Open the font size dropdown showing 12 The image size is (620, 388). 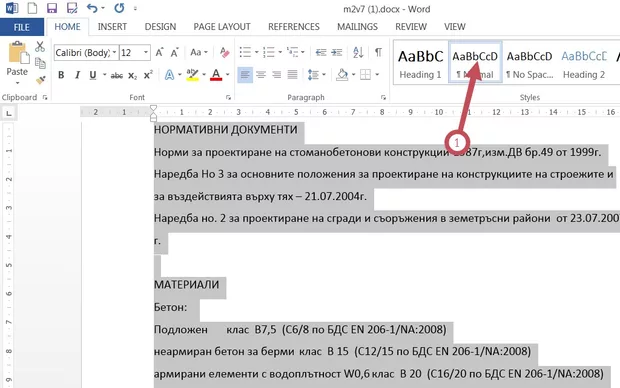(146, 52)
